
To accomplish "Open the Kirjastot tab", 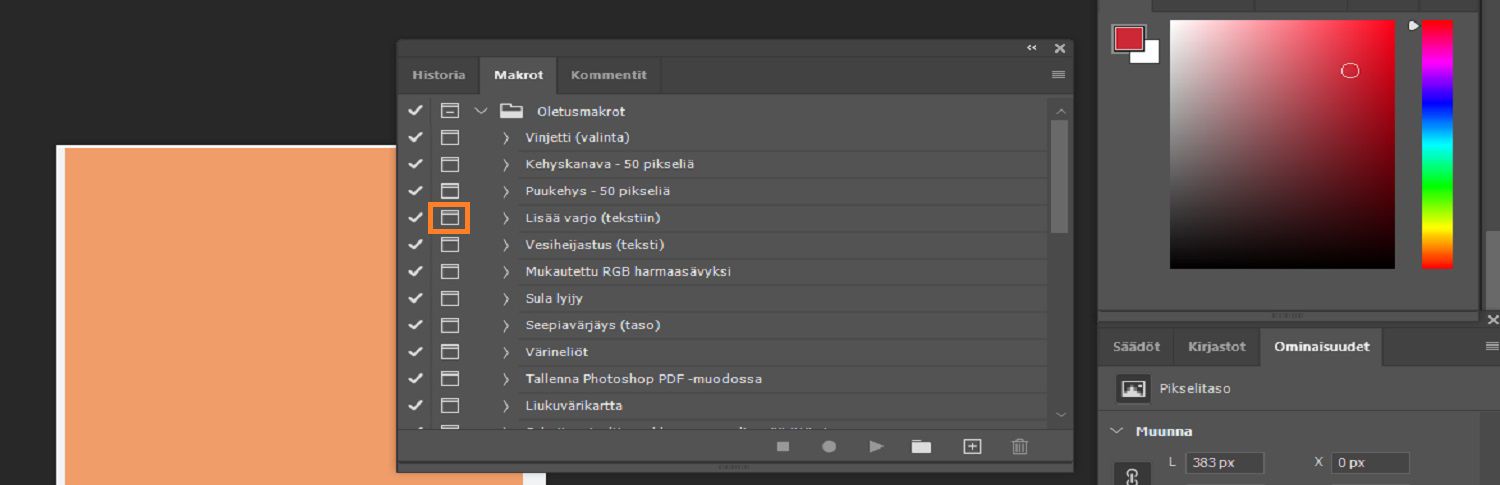I will 1217,346.
